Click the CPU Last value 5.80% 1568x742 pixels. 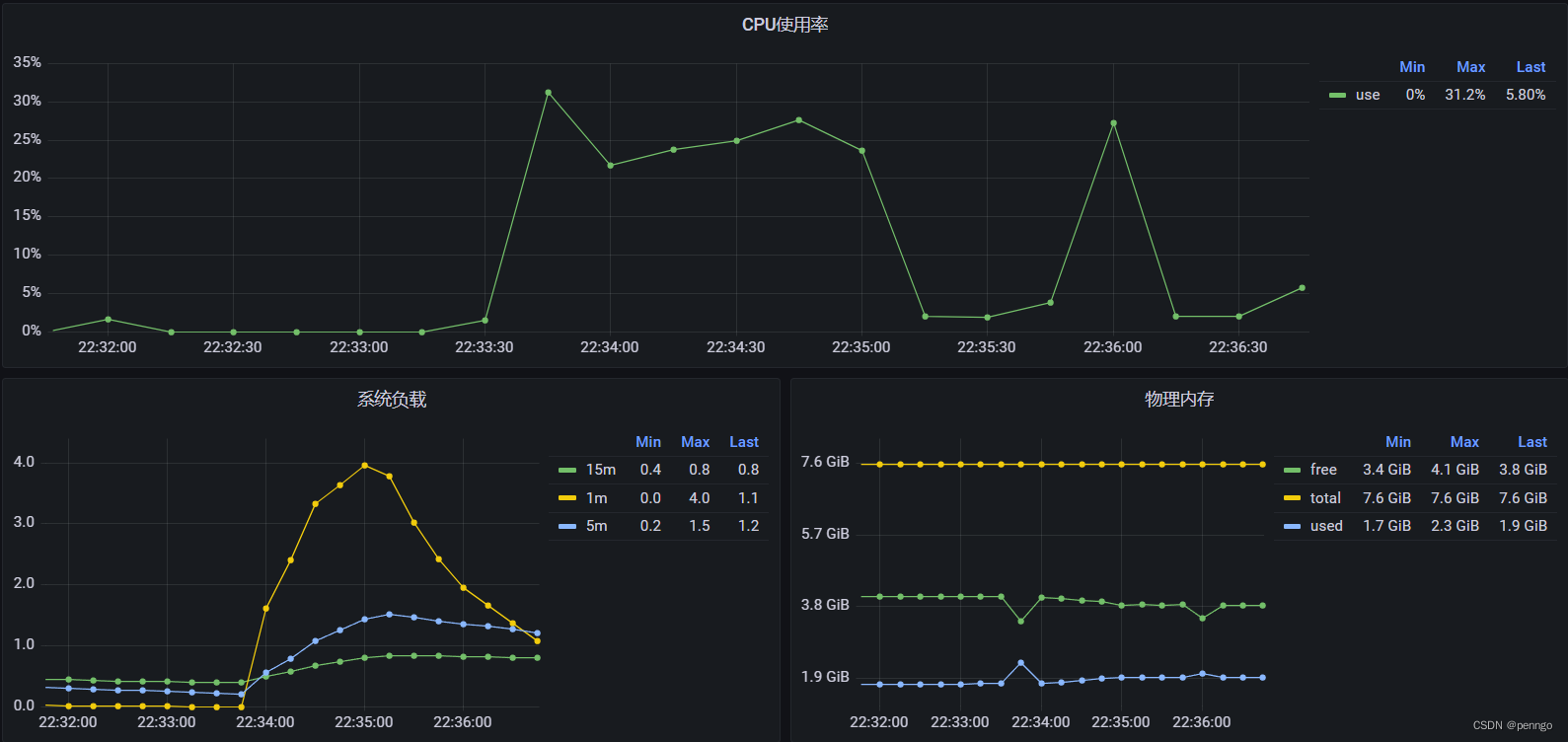pos(1526,95)
